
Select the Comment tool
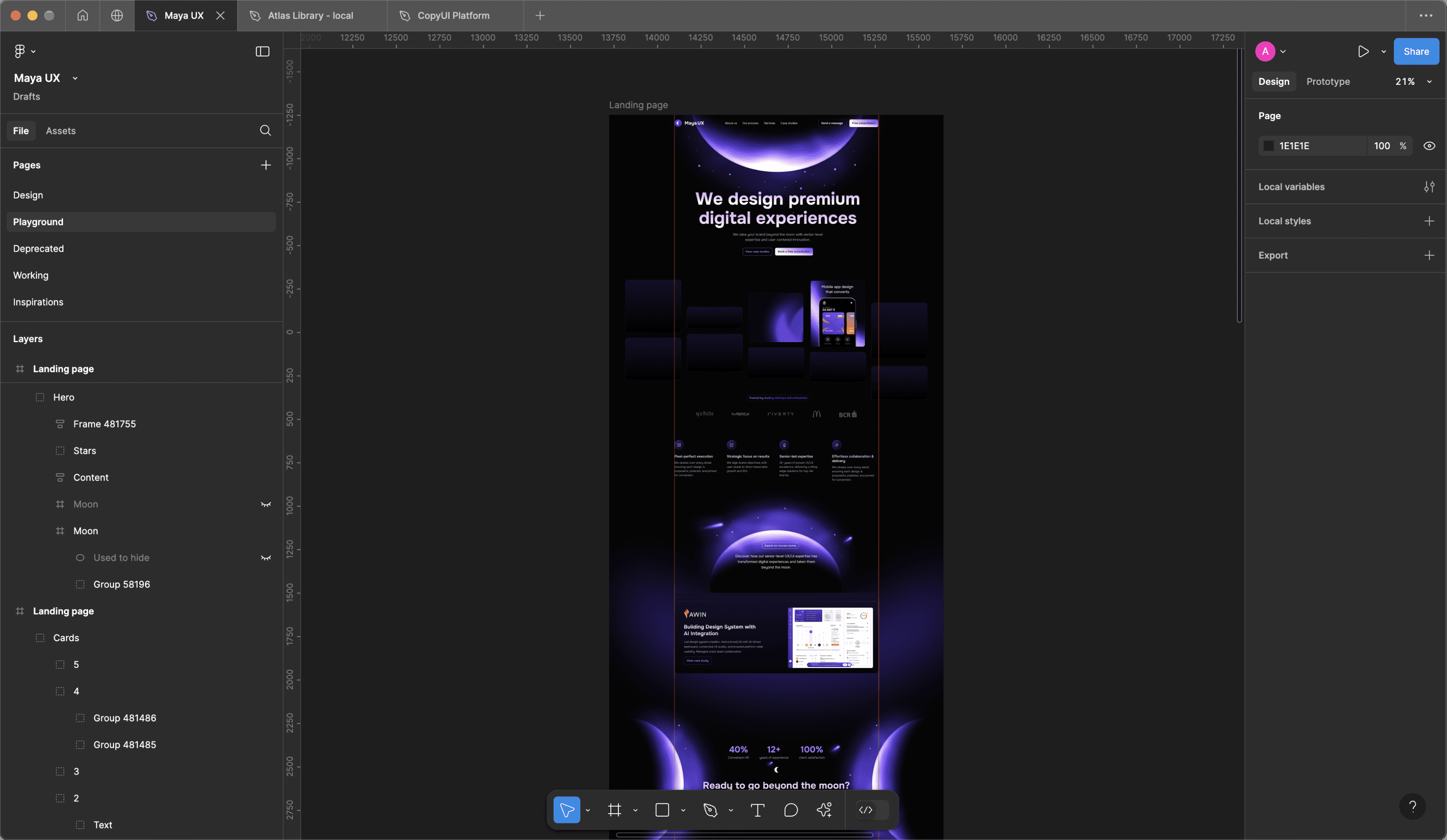[791, 810]
